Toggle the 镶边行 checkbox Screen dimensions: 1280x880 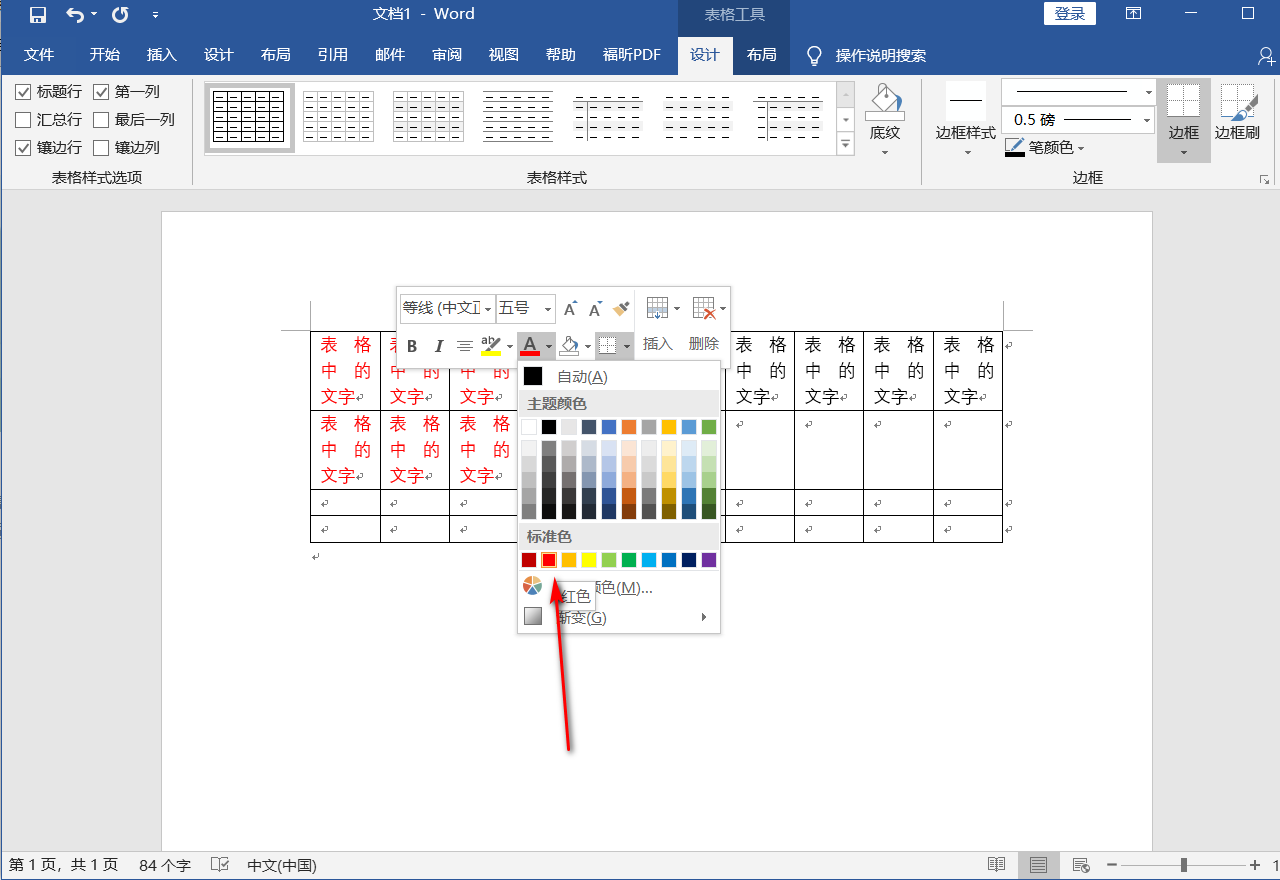(23, 148)
